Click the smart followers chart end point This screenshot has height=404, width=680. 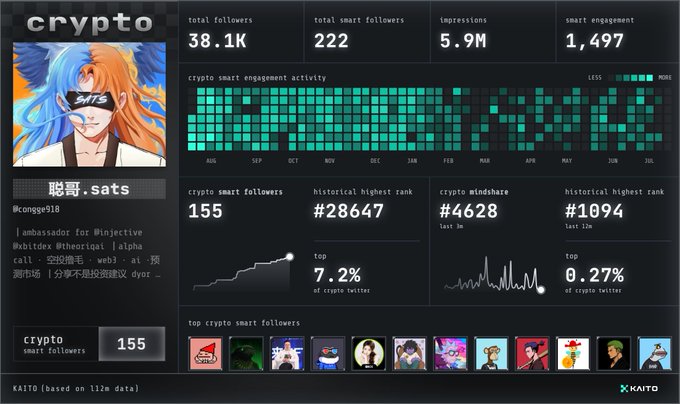pos(290,257)
